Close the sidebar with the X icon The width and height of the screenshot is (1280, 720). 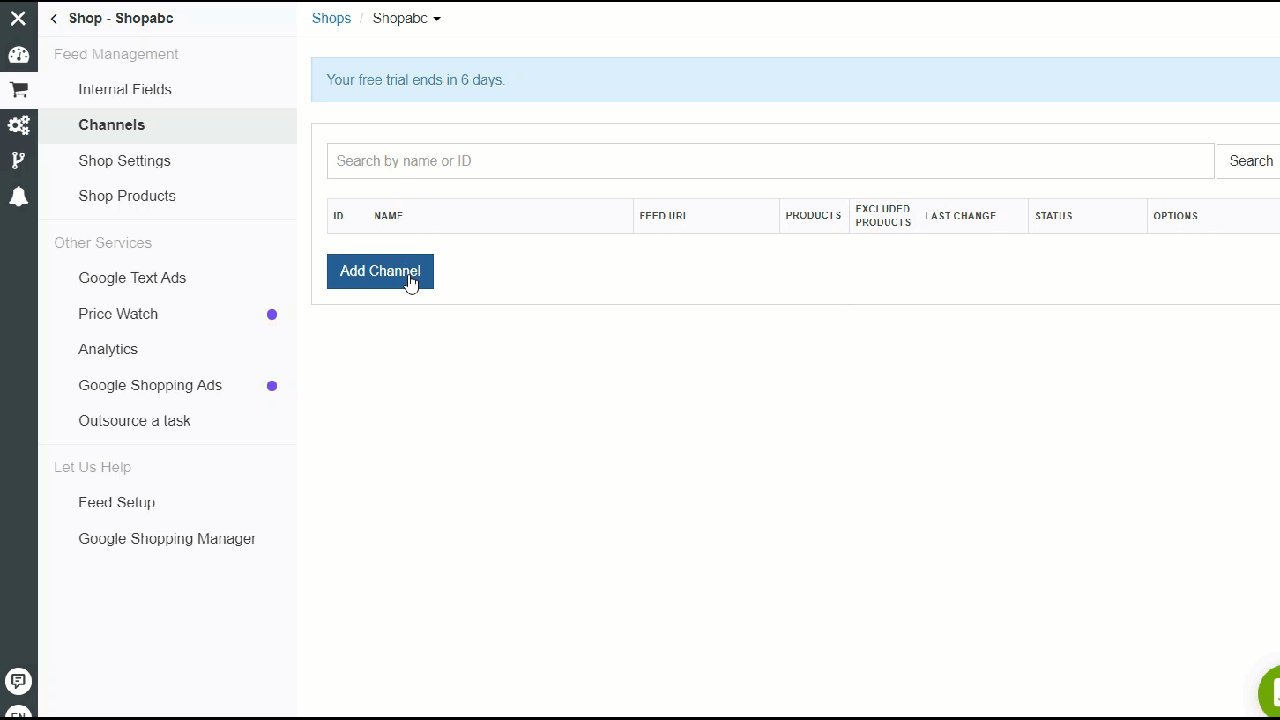tap(18, 18)
